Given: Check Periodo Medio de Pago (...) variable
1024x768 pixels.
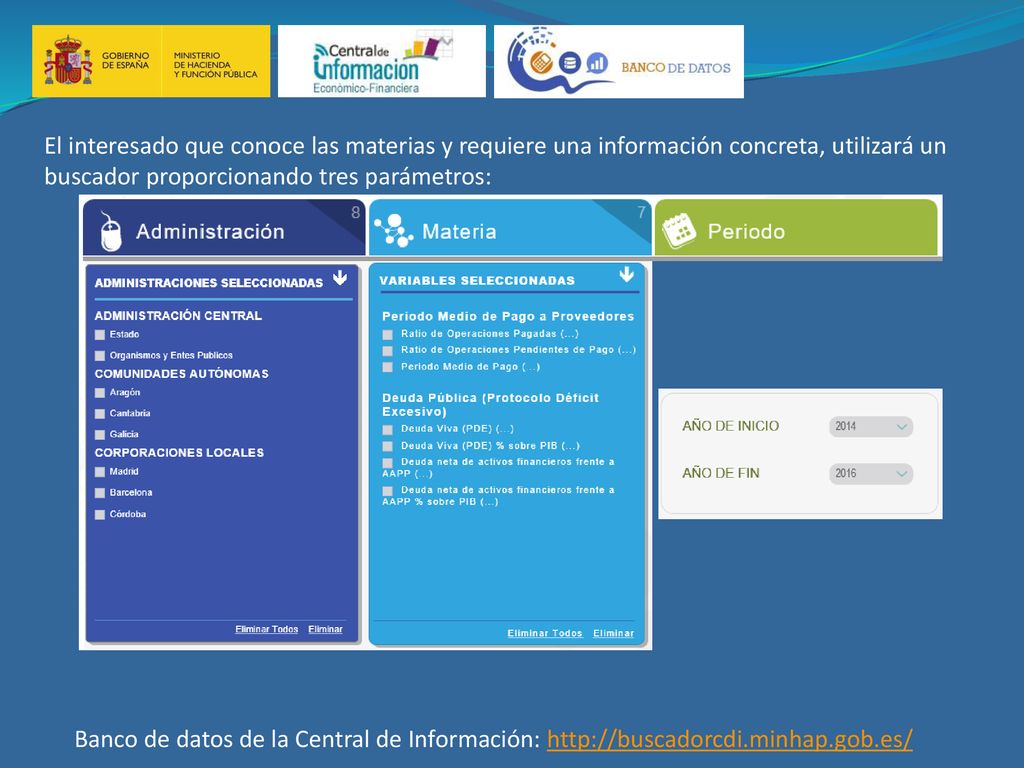Looking at the screenshot, I should (387, 367).
